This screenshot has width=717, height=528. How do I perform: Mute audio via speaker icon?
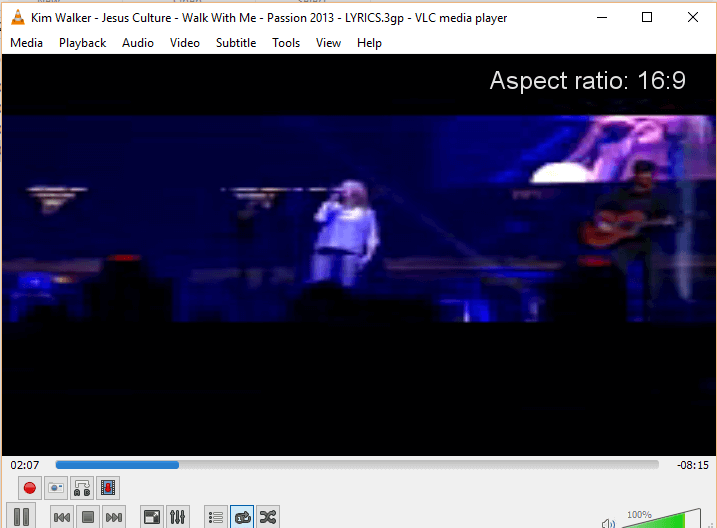pos(608,523)
